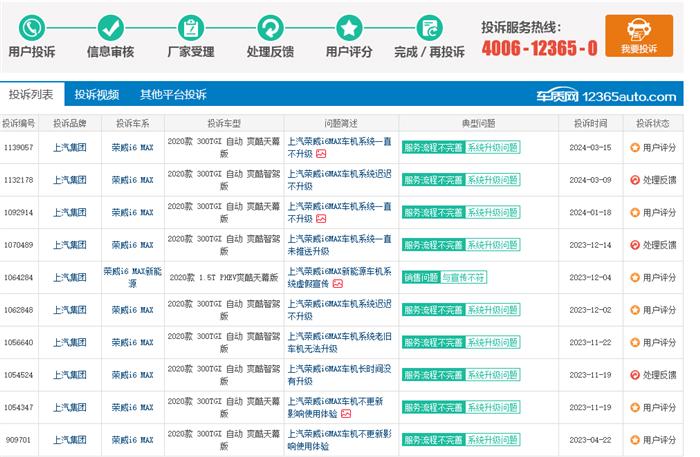The height and width of the screenshot is (457, 700).
Task: Click 处理反馈 status text for complaint 1054524
Action: [x=659, y=375]
